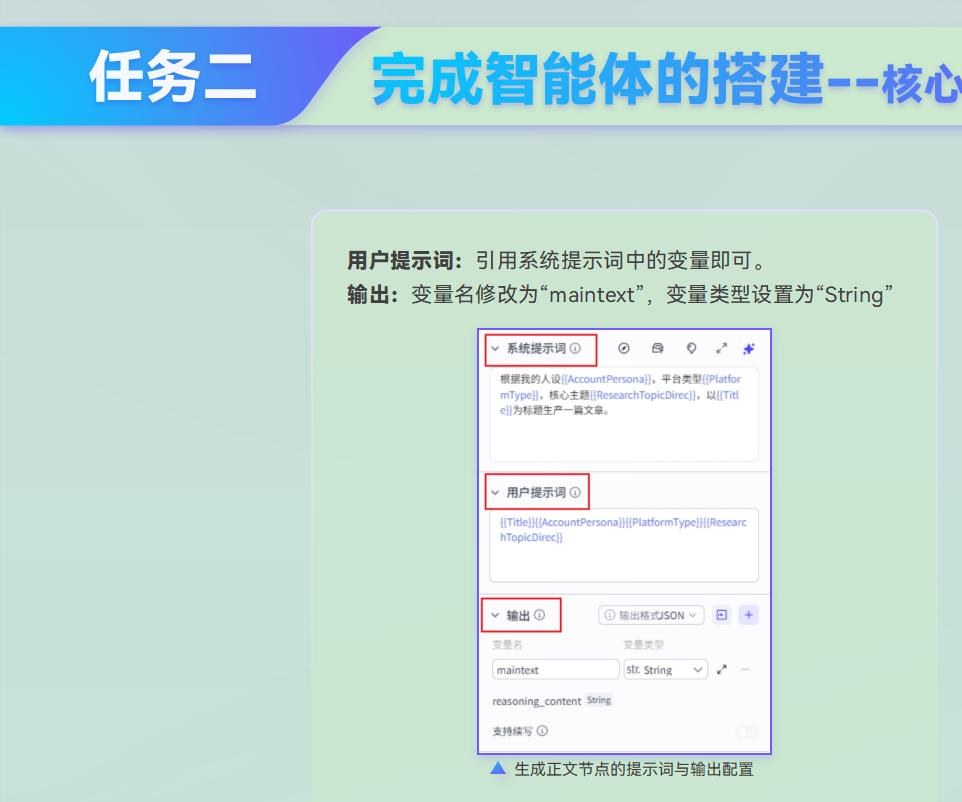Click the 变量名 column label
The width and height of the screenshot is (962, 802).
pos(507,644)
